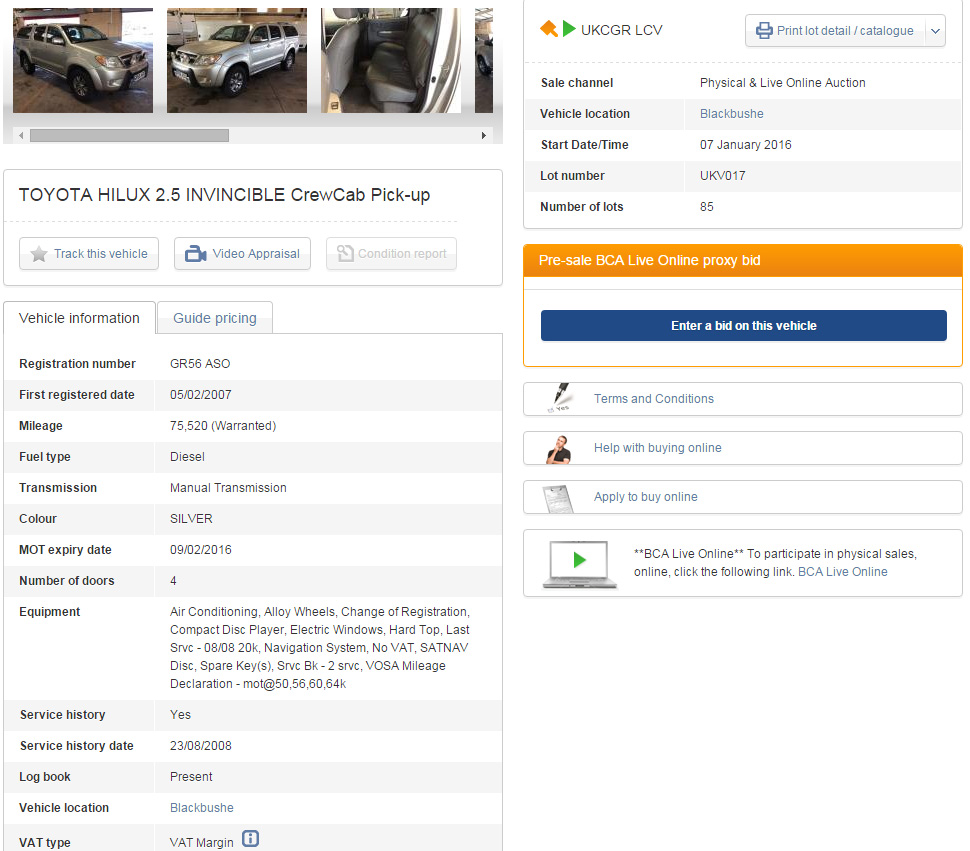Click the star icon on Track this vehicle
Screen dimensions: 970x851
[x=39, y=254]
